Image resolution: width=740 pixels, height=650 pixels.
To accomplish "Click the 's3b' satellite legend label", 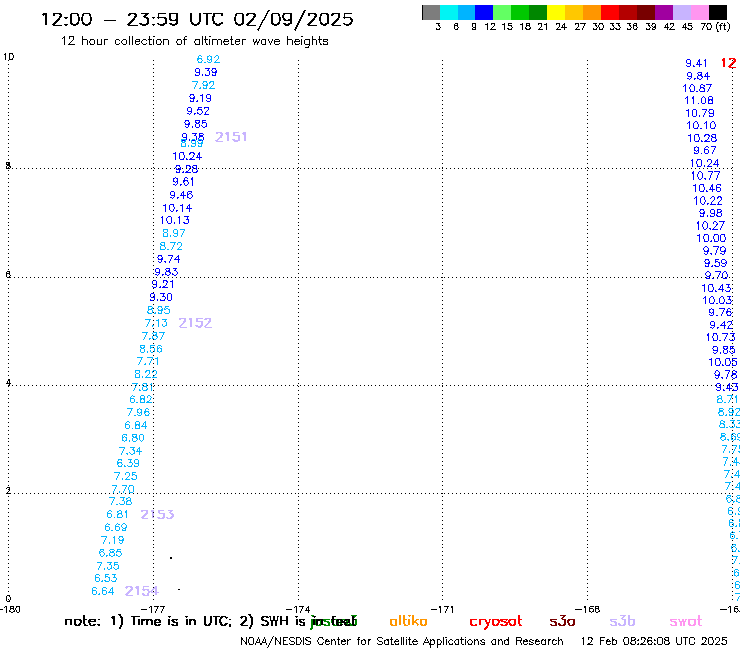I will pyautogui.click(x=622, y=621).
